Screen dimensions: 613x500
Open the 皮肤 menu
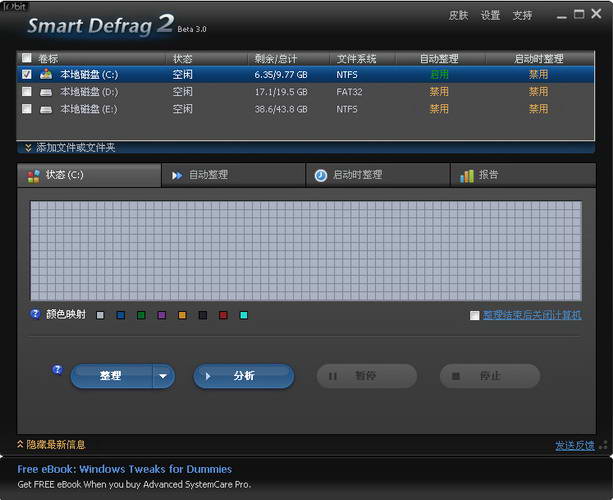click(x=458, y=16)
